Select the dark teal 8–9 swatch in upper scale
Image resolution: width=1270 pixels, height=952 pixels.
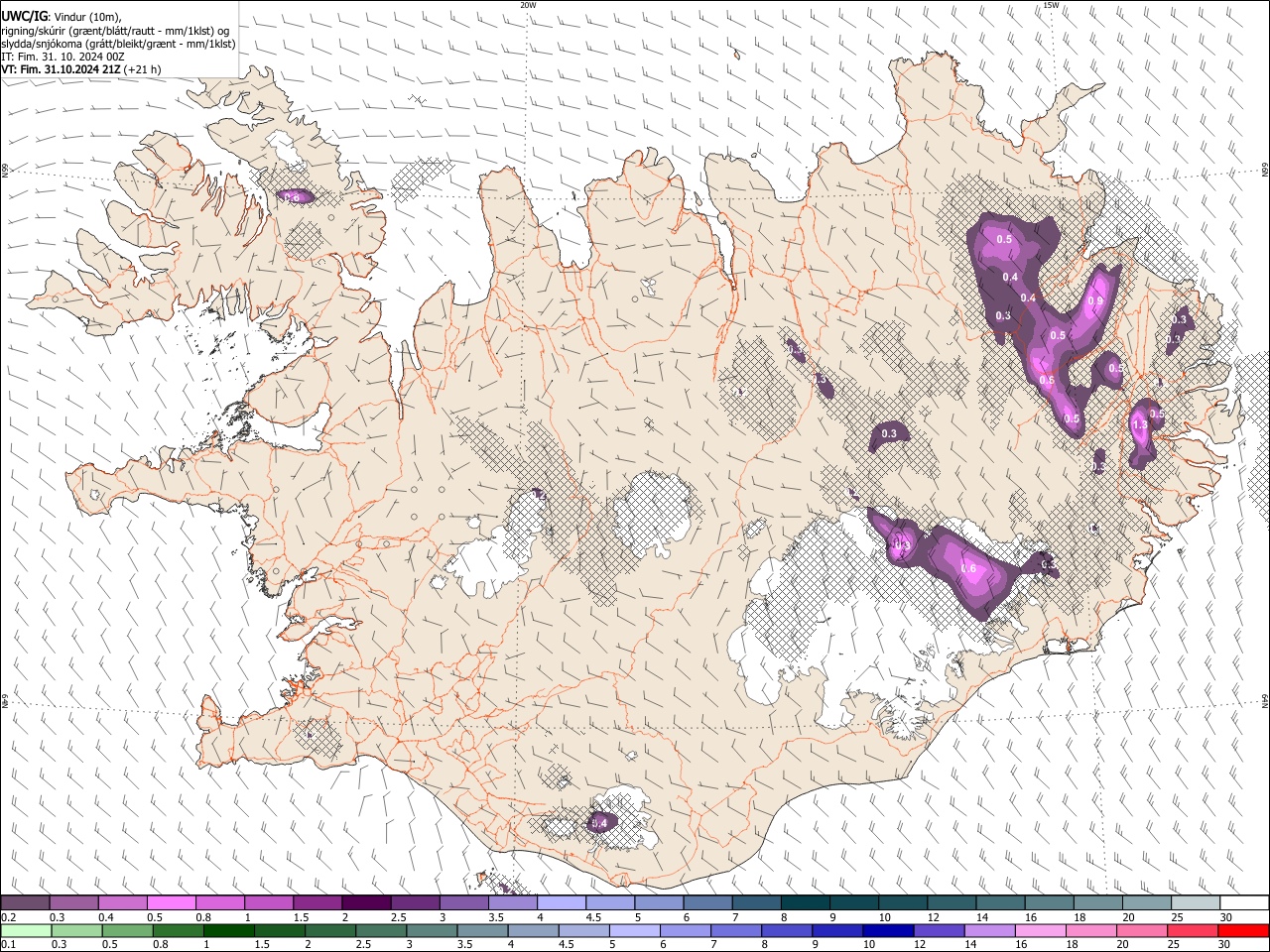pos(805,902)
